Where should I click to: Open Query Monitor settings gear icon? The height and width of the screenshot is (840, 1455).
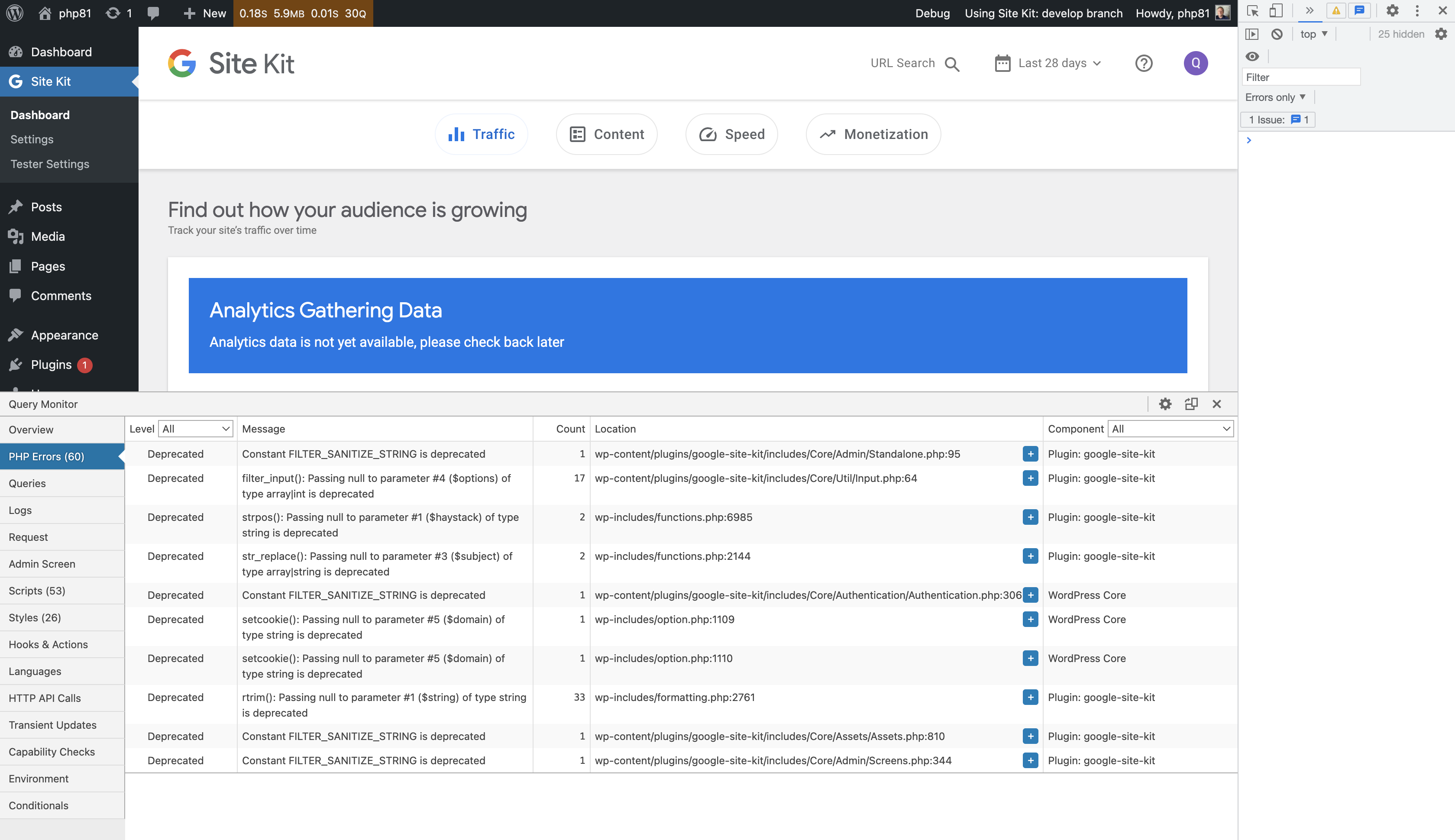point(1165,404)
